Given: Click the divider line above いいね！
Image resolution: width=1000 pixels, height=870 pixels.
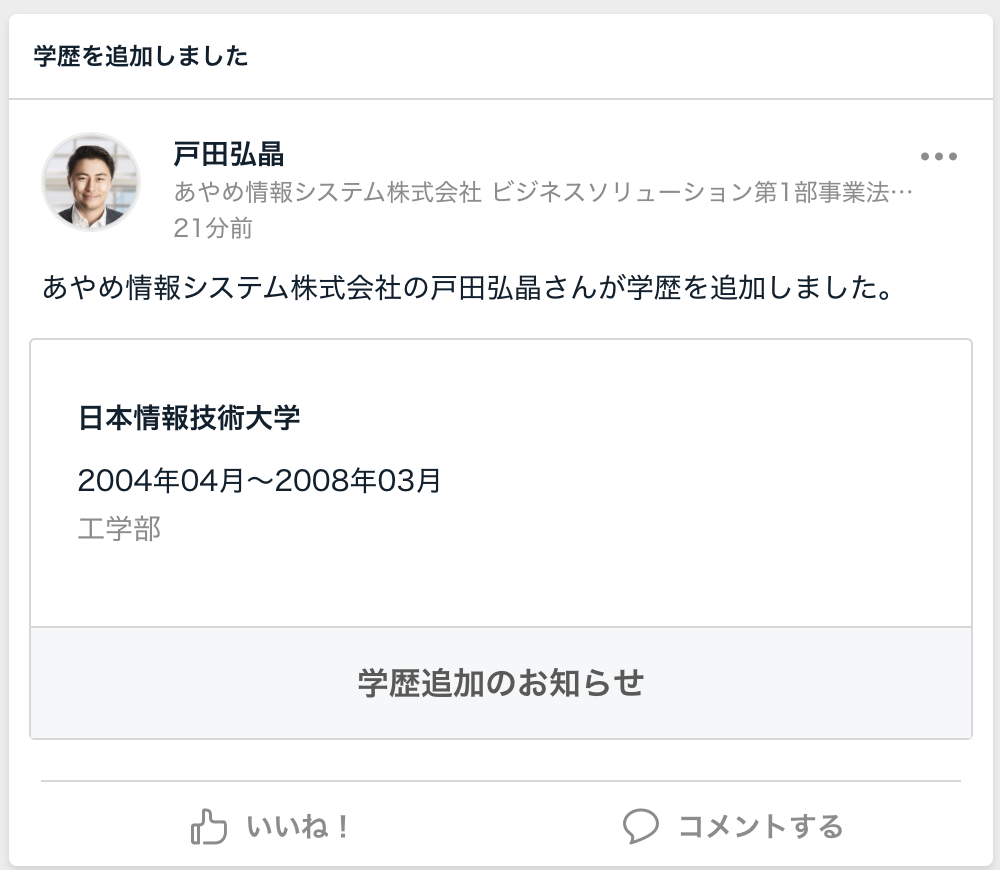Looking at the screenshot, I should [x=500, y=780].
